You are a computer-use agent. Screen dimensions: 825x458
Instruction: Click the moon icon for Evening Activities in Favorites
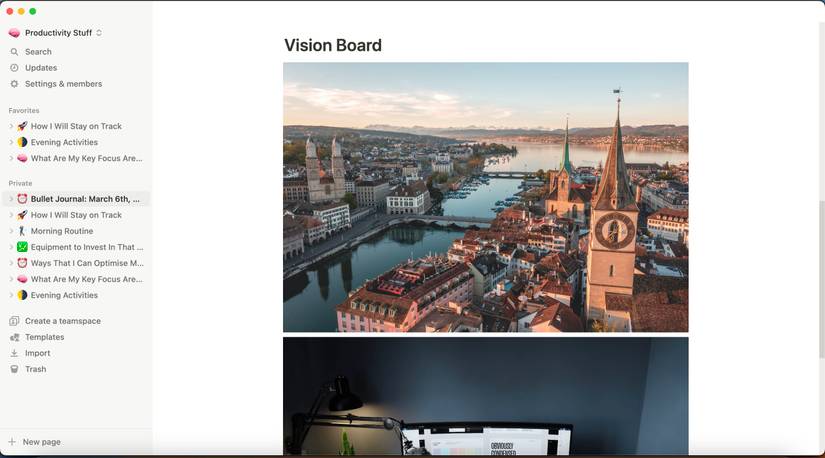point(22,142)
